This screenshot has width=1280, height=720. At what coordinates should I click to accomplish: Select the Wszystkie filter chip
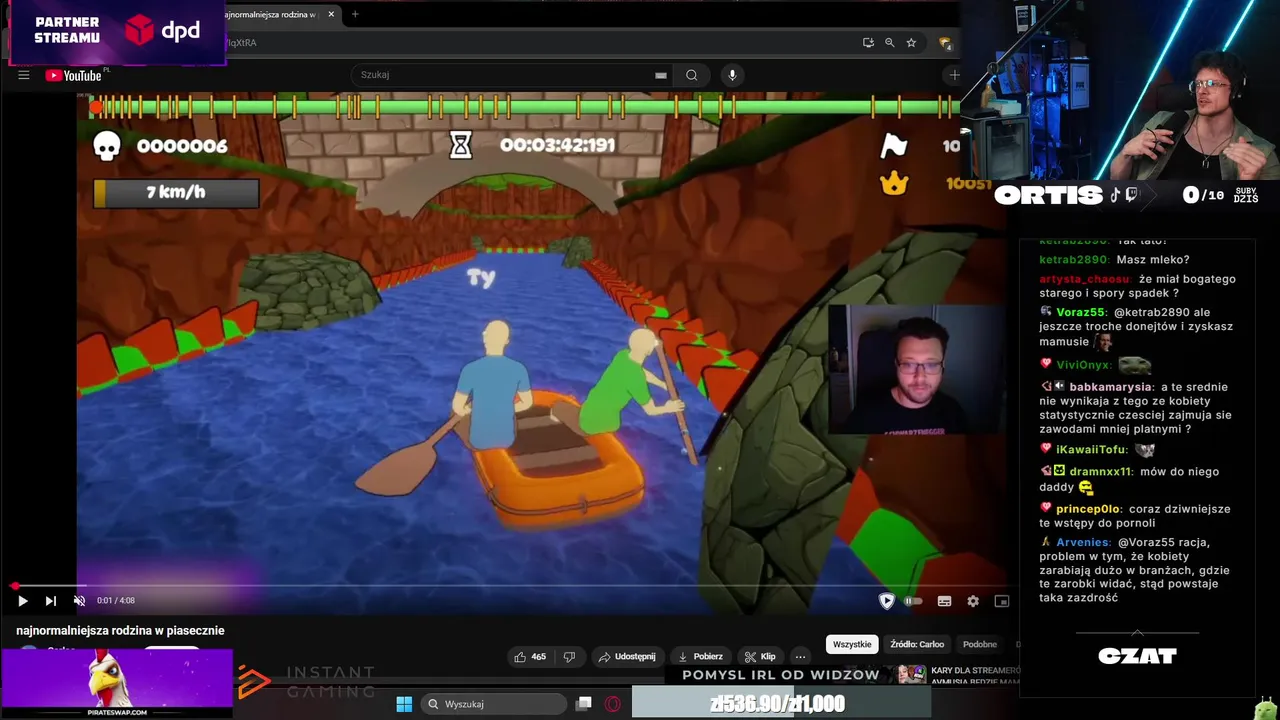852,645
